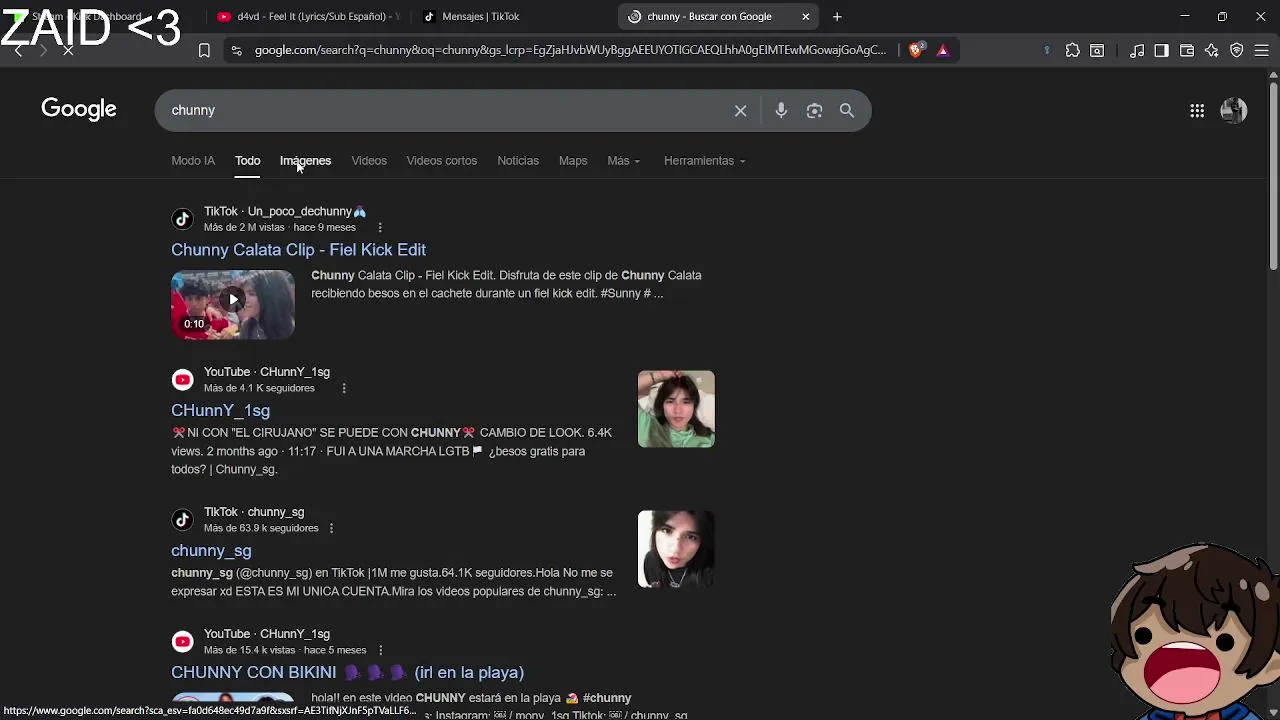Open options for 4.1 K seguidores result
1280x720 pixels.
(343, 388)
